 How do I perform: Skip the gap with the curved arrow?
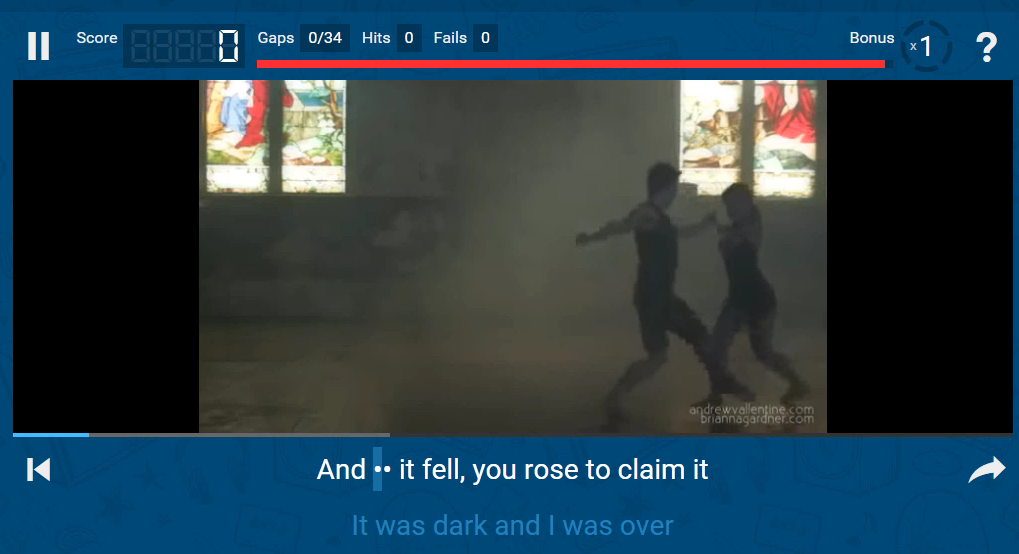click(987, 469)
